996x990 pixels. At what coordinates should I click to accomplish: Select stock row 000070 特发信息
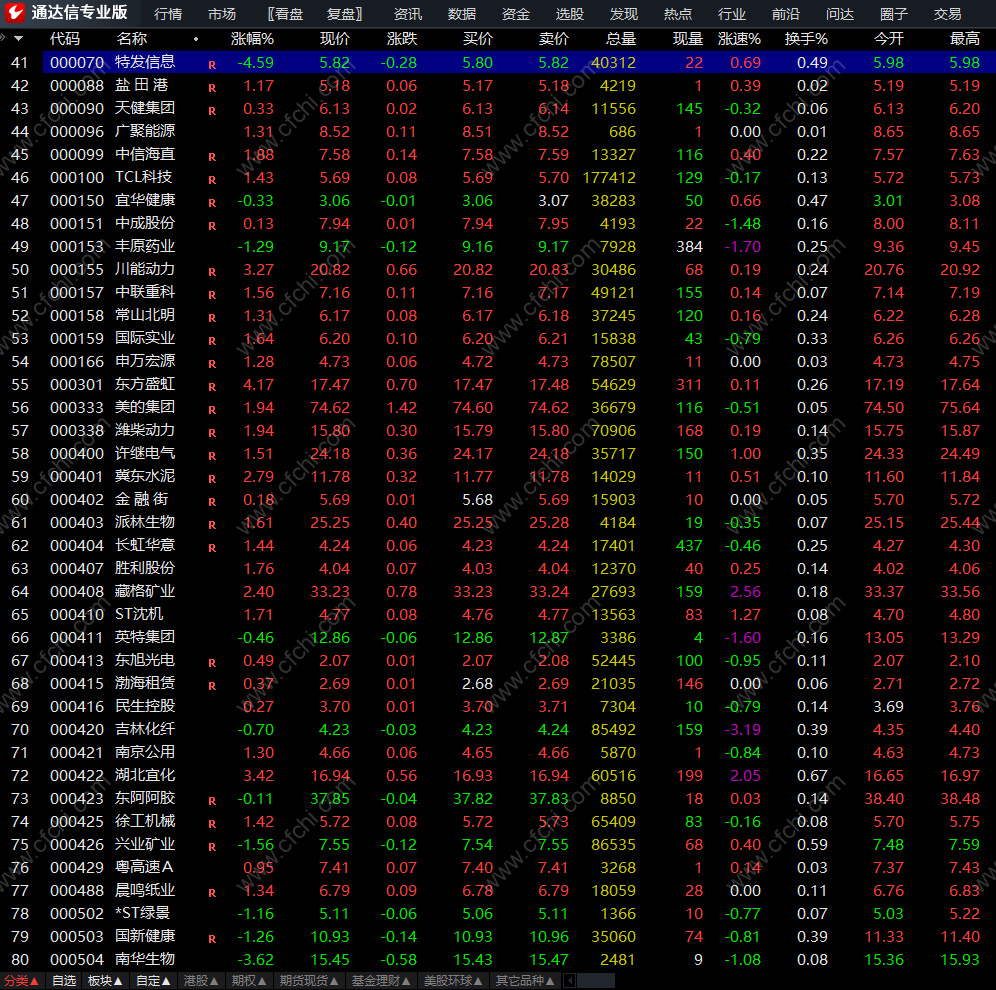click(498, 62)
